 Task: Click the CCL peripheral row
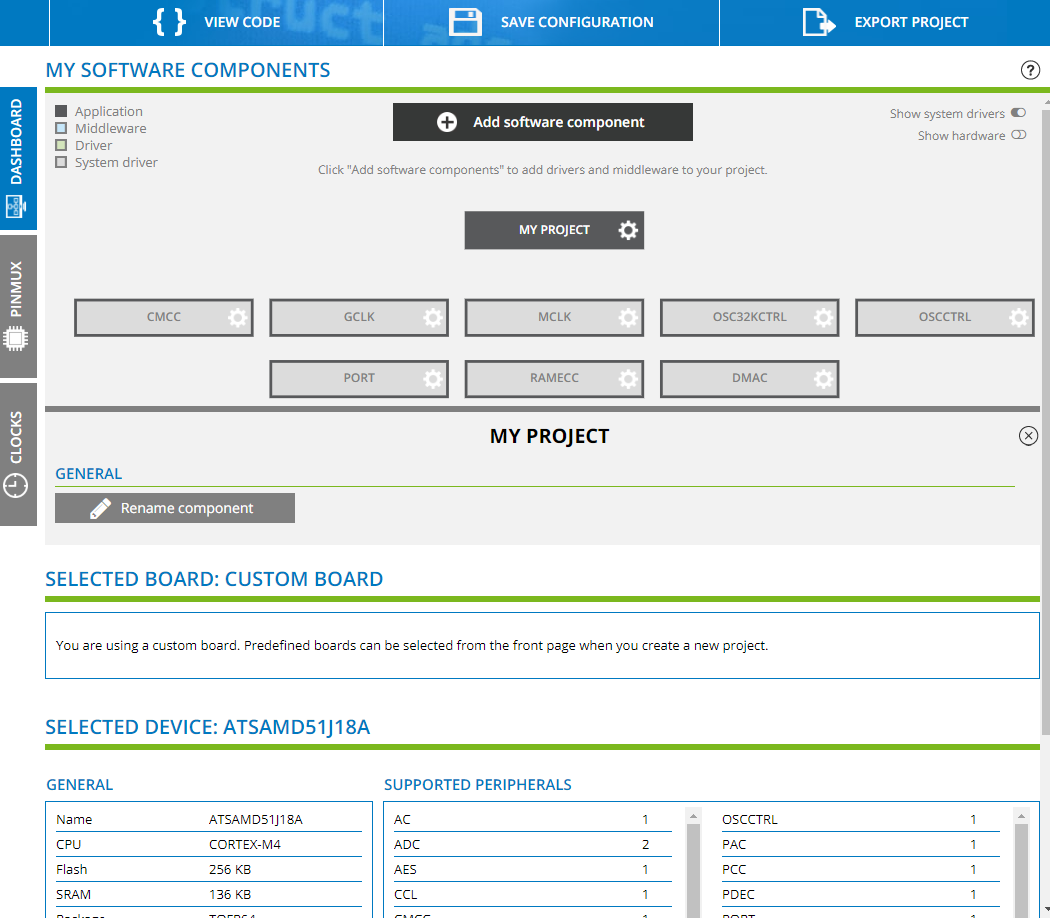[x=532, y=894]
